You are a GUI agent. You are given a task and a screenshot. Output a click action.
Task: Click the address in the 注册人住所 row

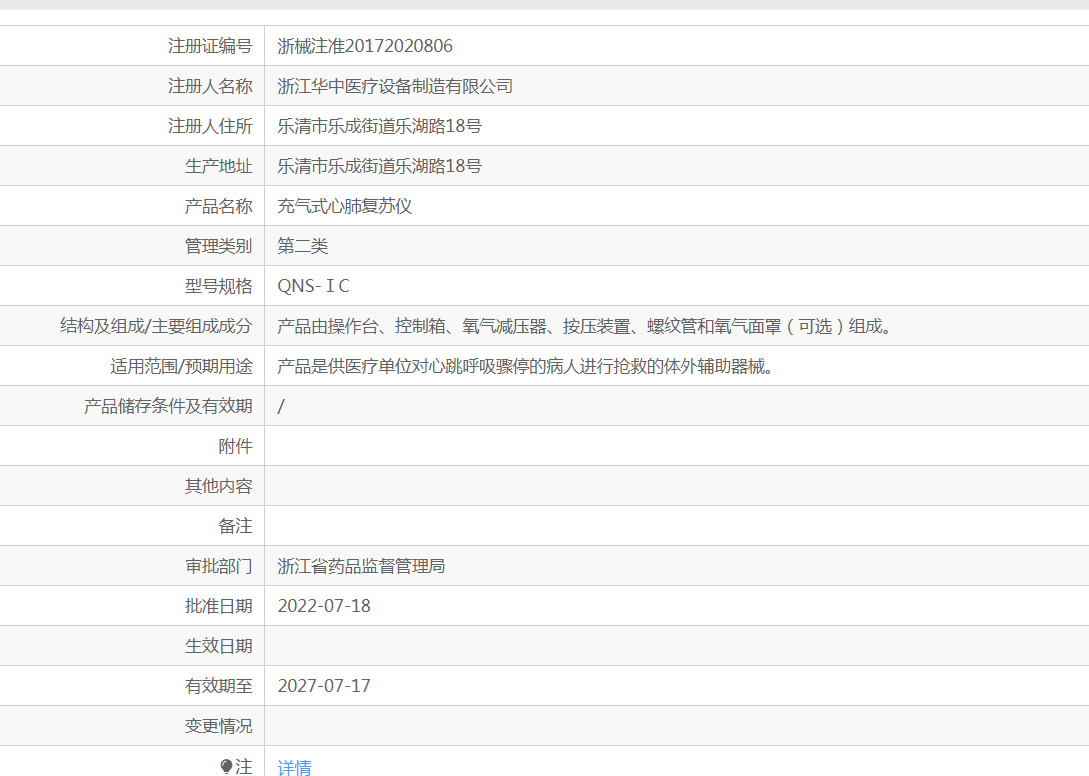point(379,126)
